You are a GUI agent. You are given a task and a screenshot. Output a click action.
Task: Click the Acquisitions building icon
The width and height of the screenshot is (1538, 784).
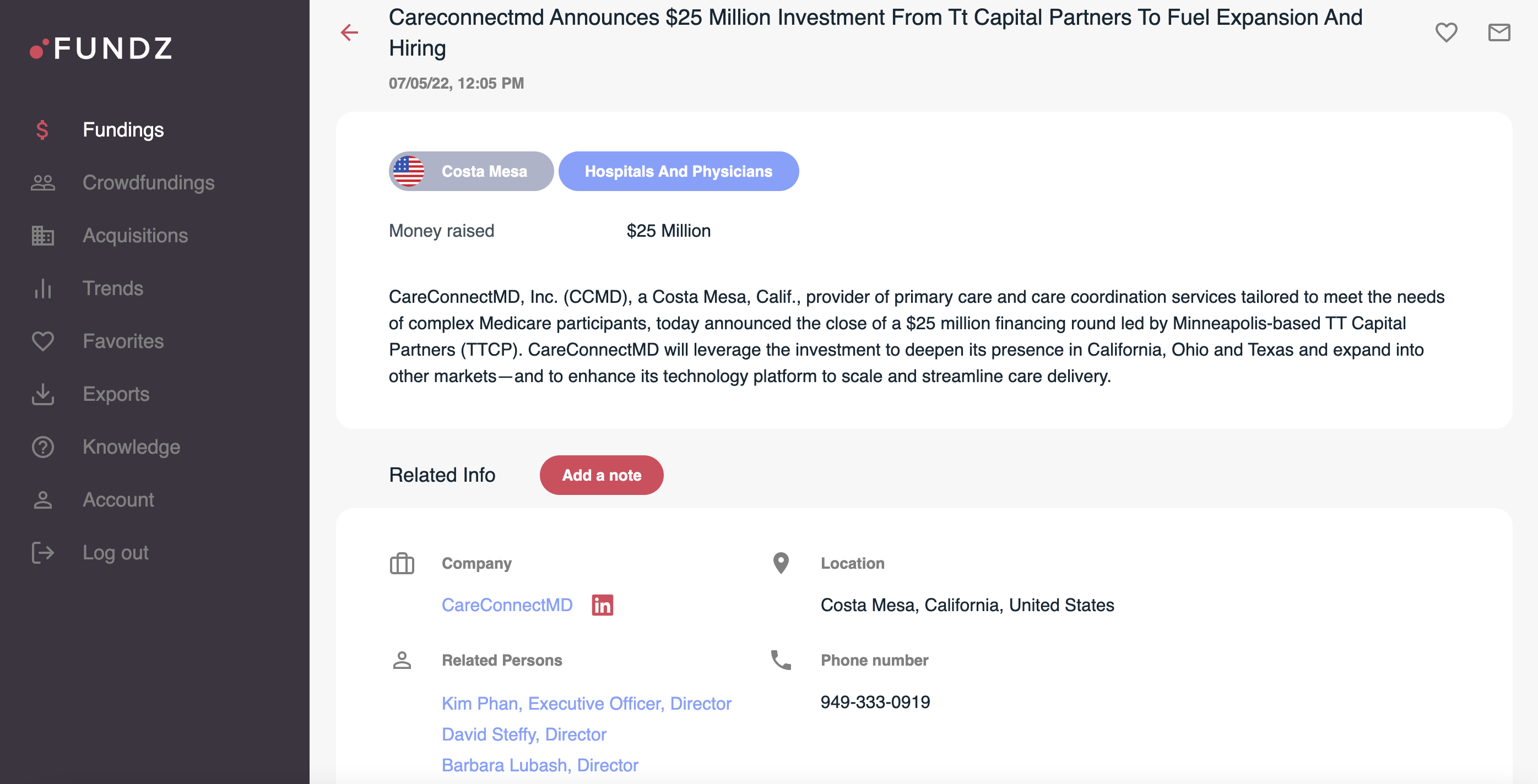(42, 236)
